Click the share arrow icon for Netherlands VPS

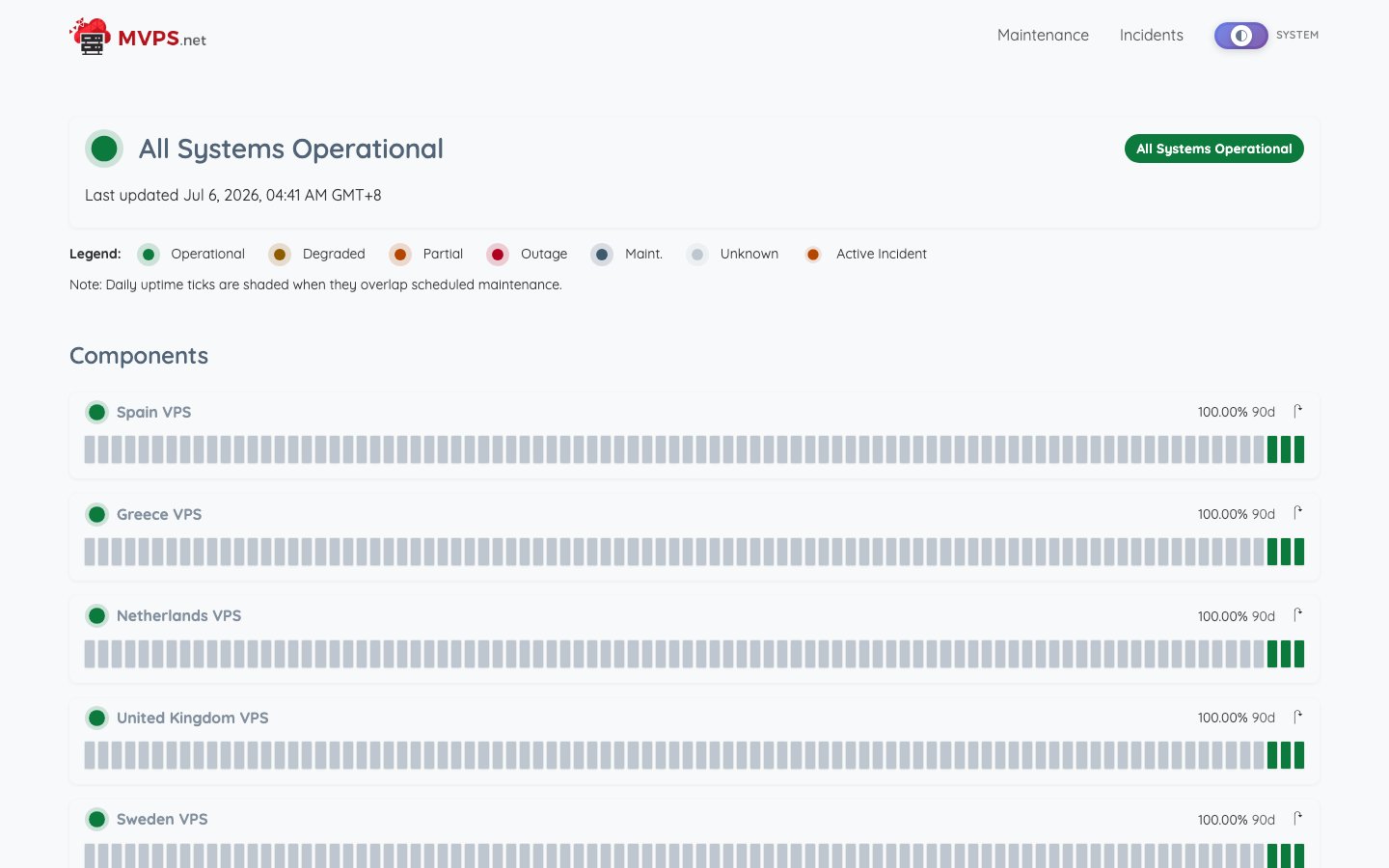1297,615
